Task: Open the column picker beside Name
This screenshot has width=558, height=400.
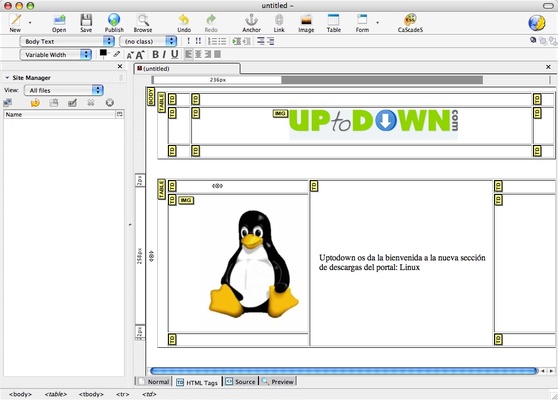Action: [x=120, y=114]
